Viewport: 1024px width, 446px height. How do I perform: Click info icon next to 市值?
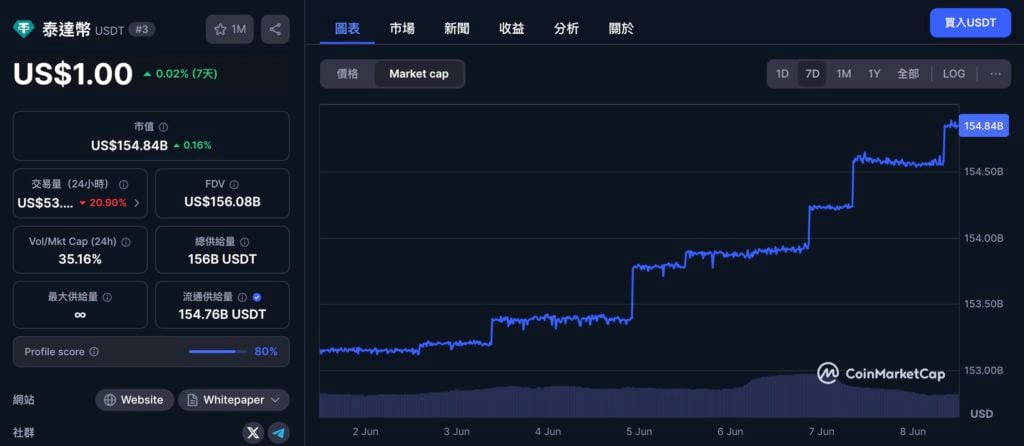point(163,127)
